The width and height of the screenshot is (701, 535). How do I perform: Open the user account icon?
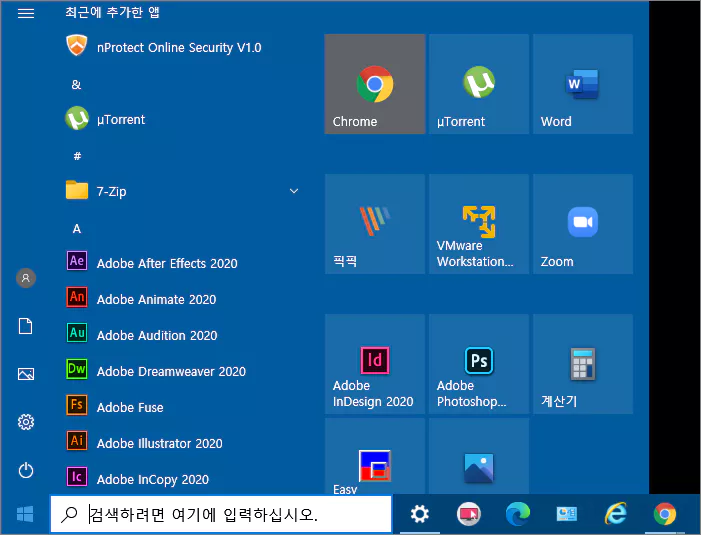coord(26,278)
